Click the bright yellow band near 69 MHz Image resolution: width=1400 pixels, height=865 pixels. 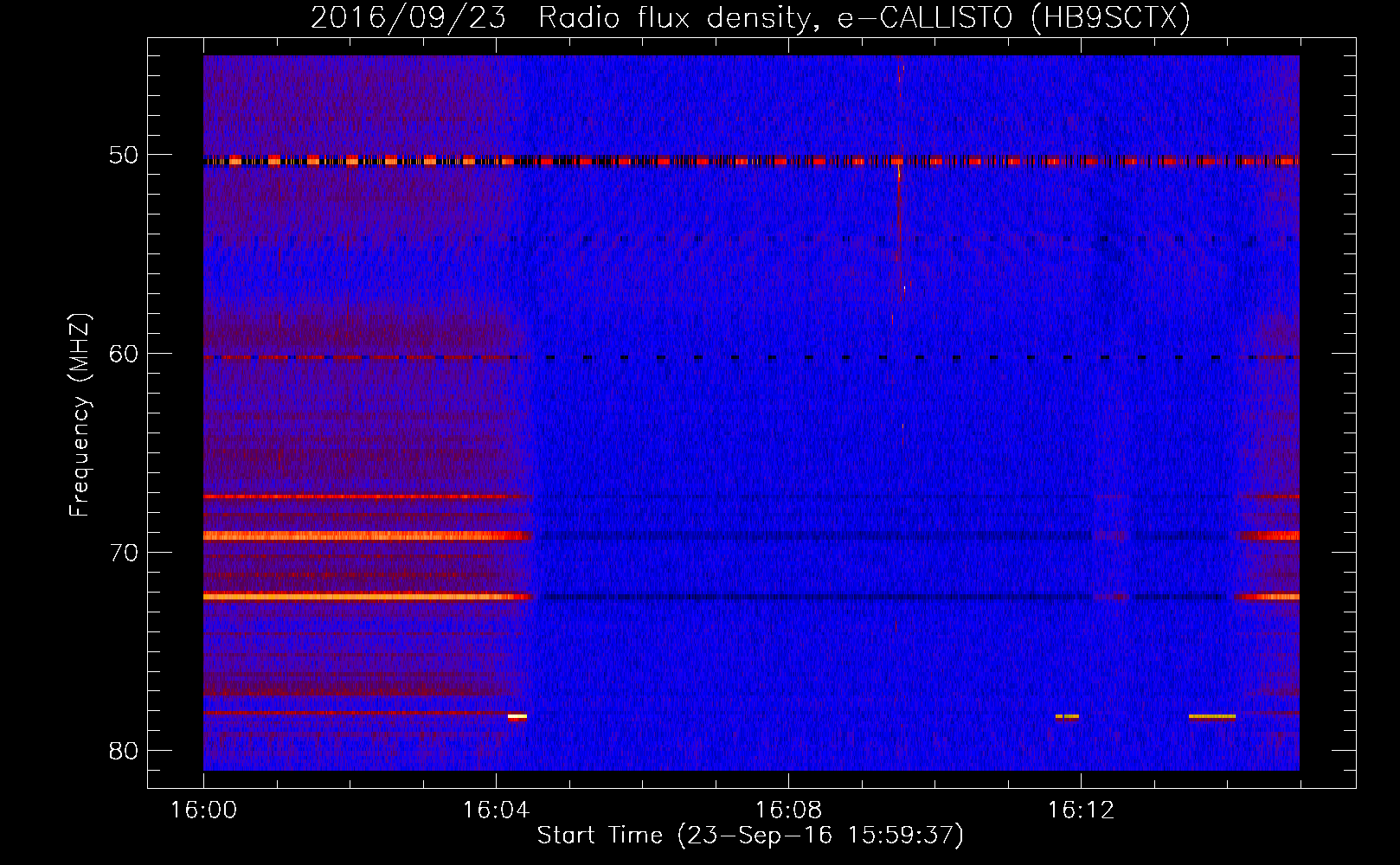(x=368, y=535)
